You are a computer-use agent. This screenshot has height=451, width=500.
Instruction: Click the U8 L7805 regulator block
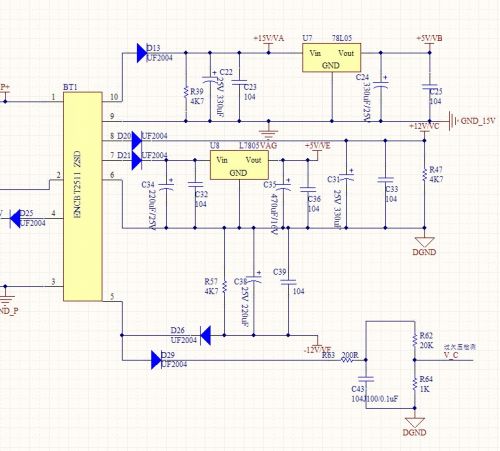(x=239, y=165)
